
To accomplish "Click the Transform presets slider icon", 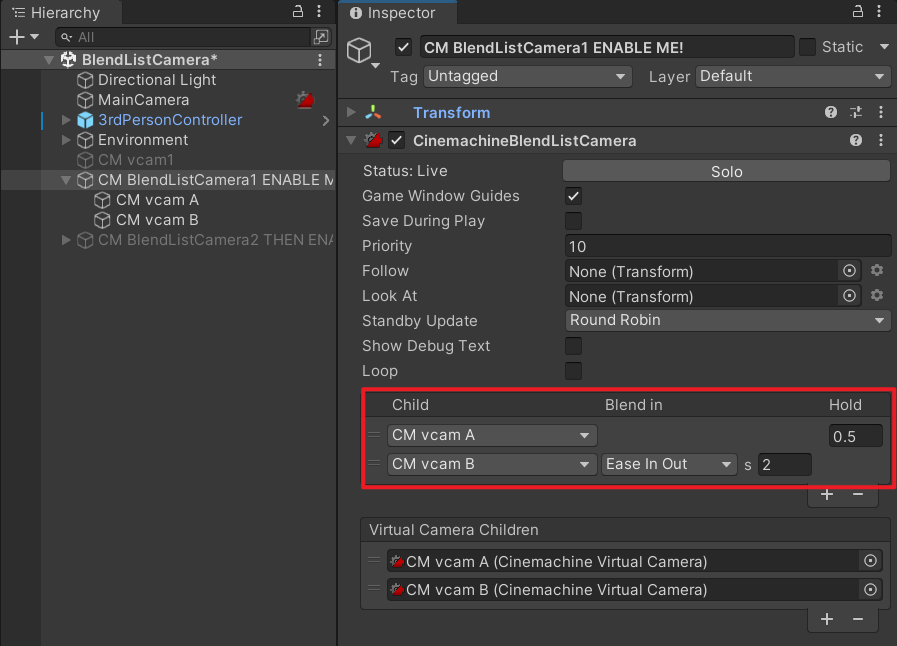I will tap(856, 112).
